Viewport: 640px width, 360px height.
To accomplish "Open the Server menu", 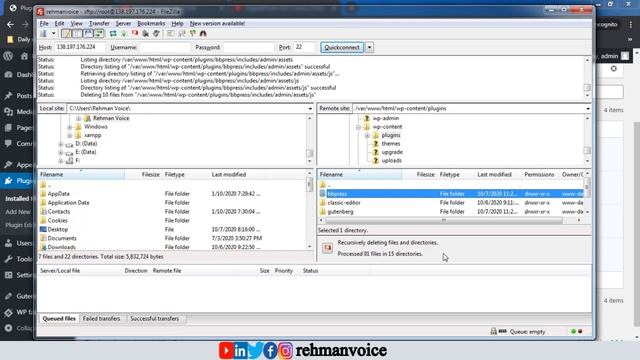I will coord(123,23).
